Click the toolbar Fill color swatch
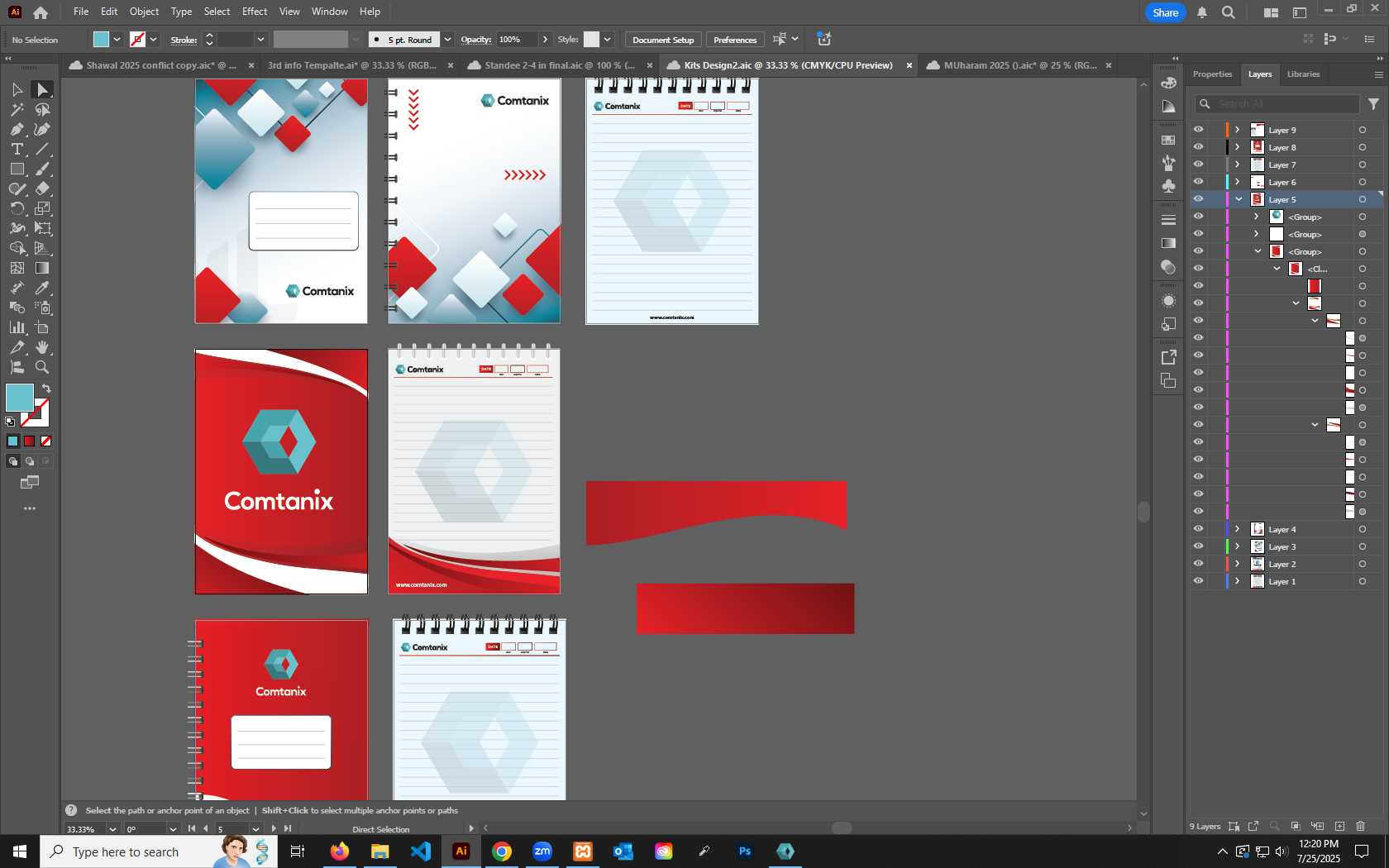The height and width of the screenshot is (868, 1389). [20, 398]
